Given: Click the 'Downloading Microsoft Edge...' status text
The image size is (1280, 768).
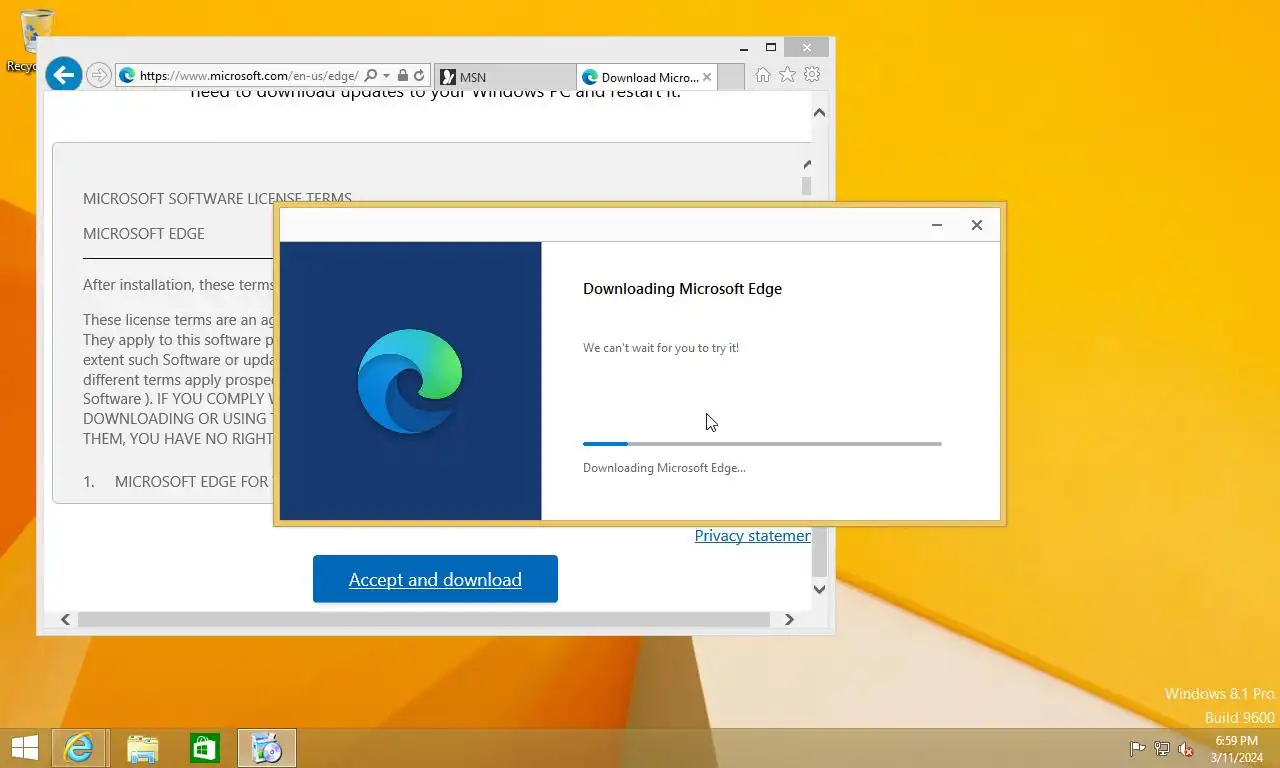Looking at the screenshot, I should [664, 468].
